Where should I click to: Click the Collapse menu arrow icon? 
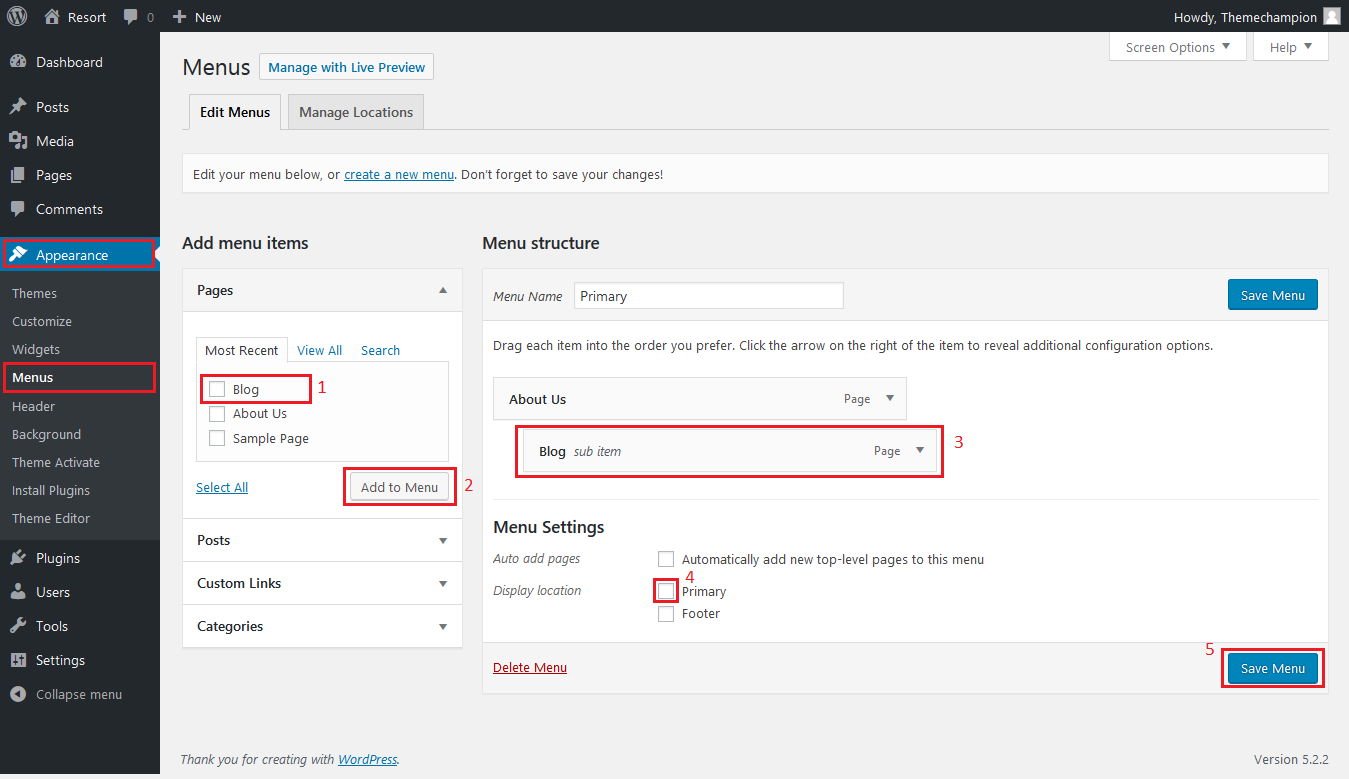click(x=18, y=694)
